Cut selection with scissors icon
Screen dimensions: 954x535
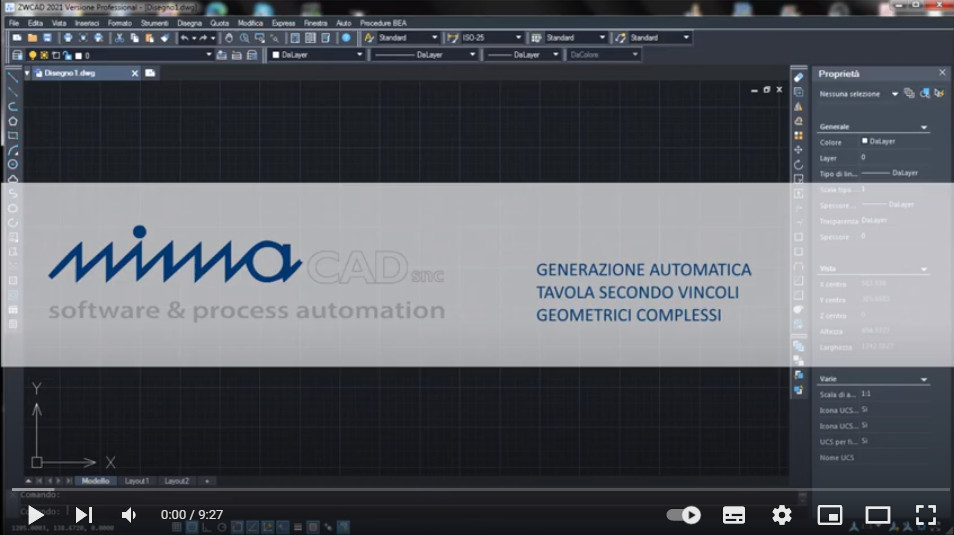click(x=119, y=38)
